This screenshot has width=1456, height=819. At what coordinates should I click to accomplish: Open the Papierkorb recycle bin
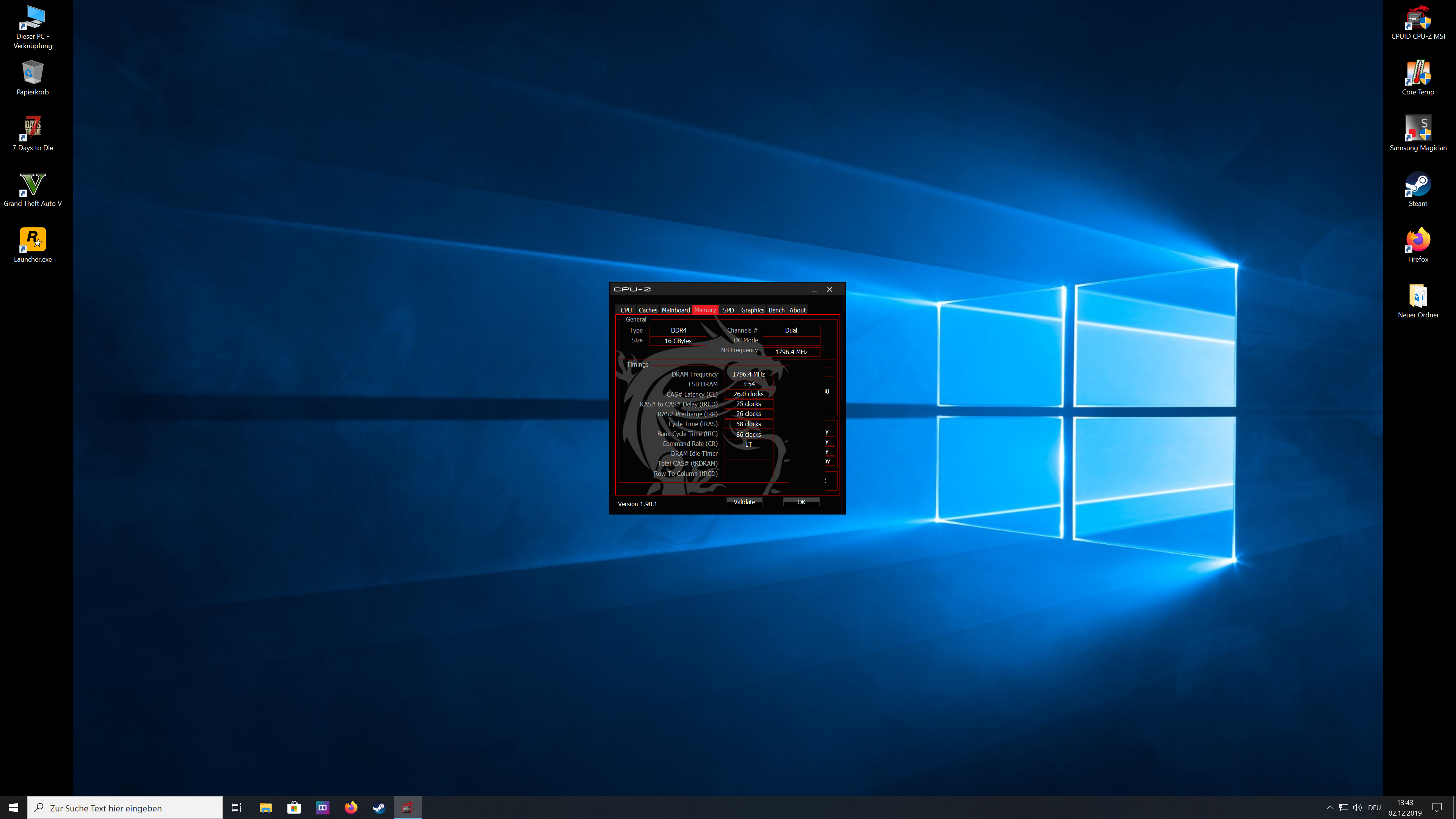[32, 76]
